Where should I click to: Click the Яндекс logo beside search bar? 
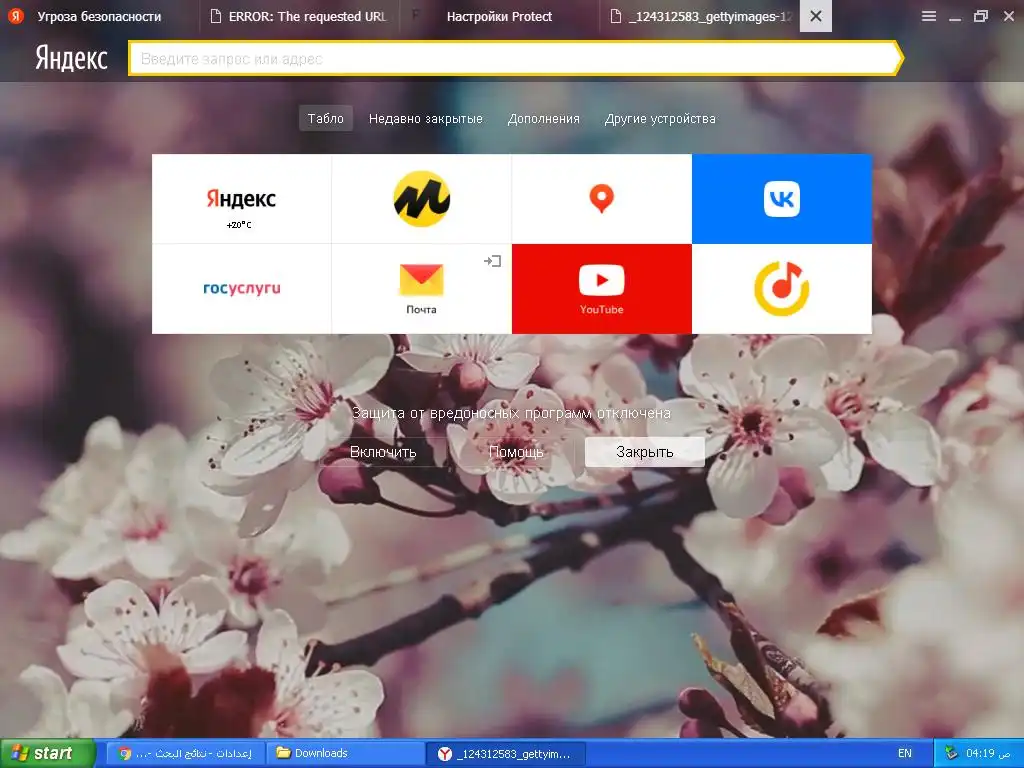coord(71,58)
